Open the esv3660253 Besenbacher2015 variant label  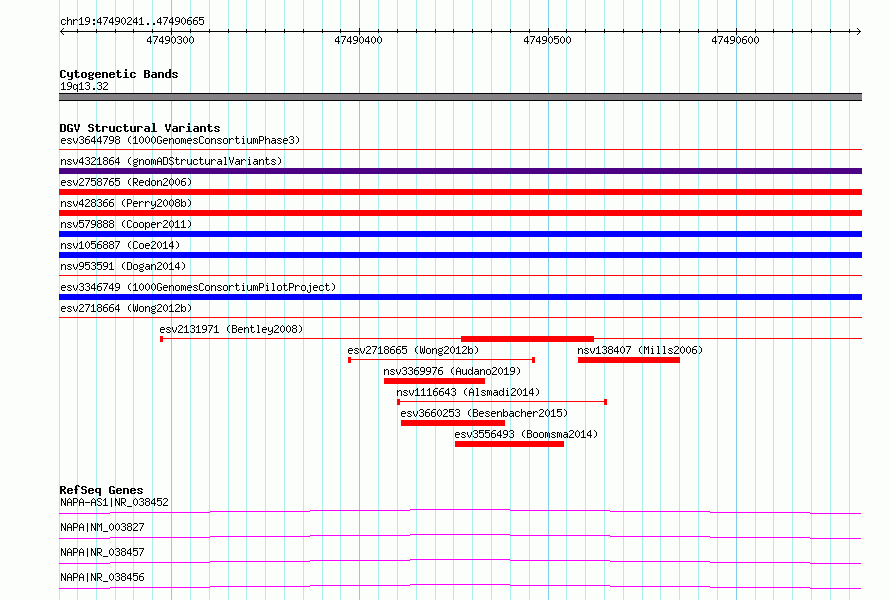pyautogui.click(x=484, y=413)
